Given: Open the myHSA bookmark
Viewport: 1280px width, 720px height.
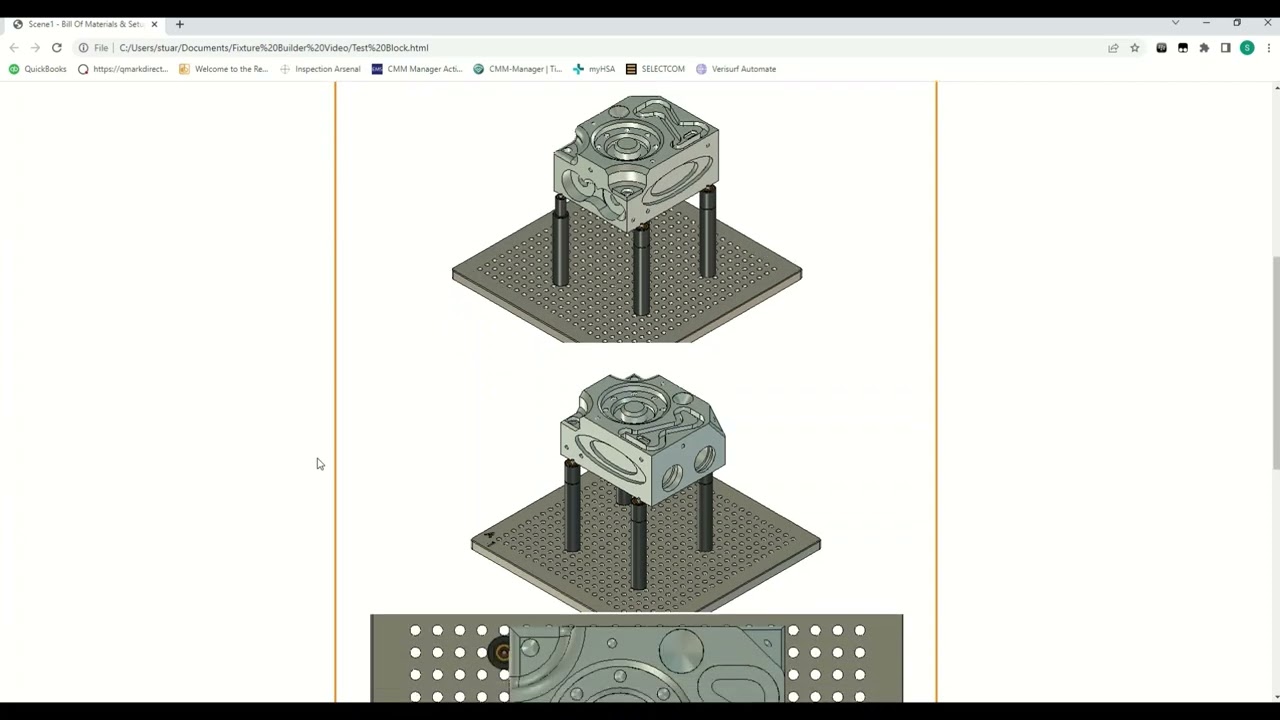Looking at the screenshot, I should pyautogui.click(x=594, y=69).
